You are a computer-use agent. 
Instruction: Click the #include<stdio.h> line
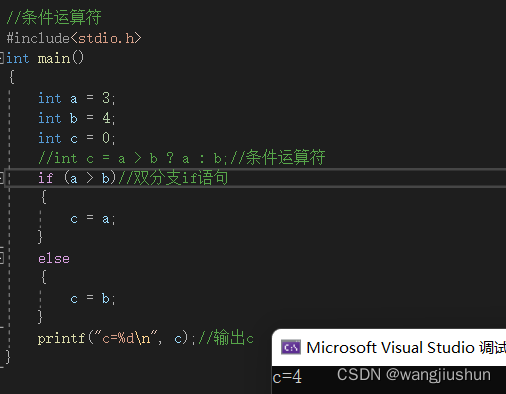coord(74,38)
